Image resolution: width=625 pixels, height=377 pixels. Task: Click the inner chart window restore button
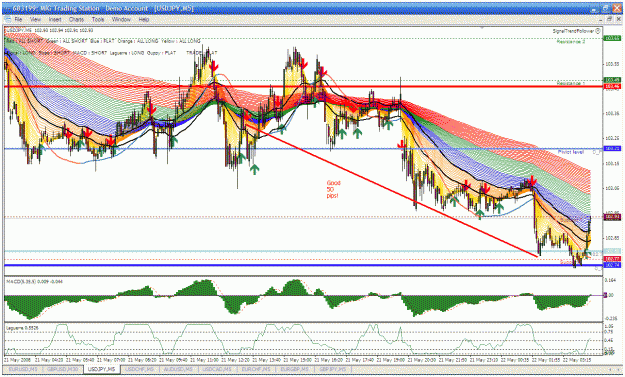(609, 19)
